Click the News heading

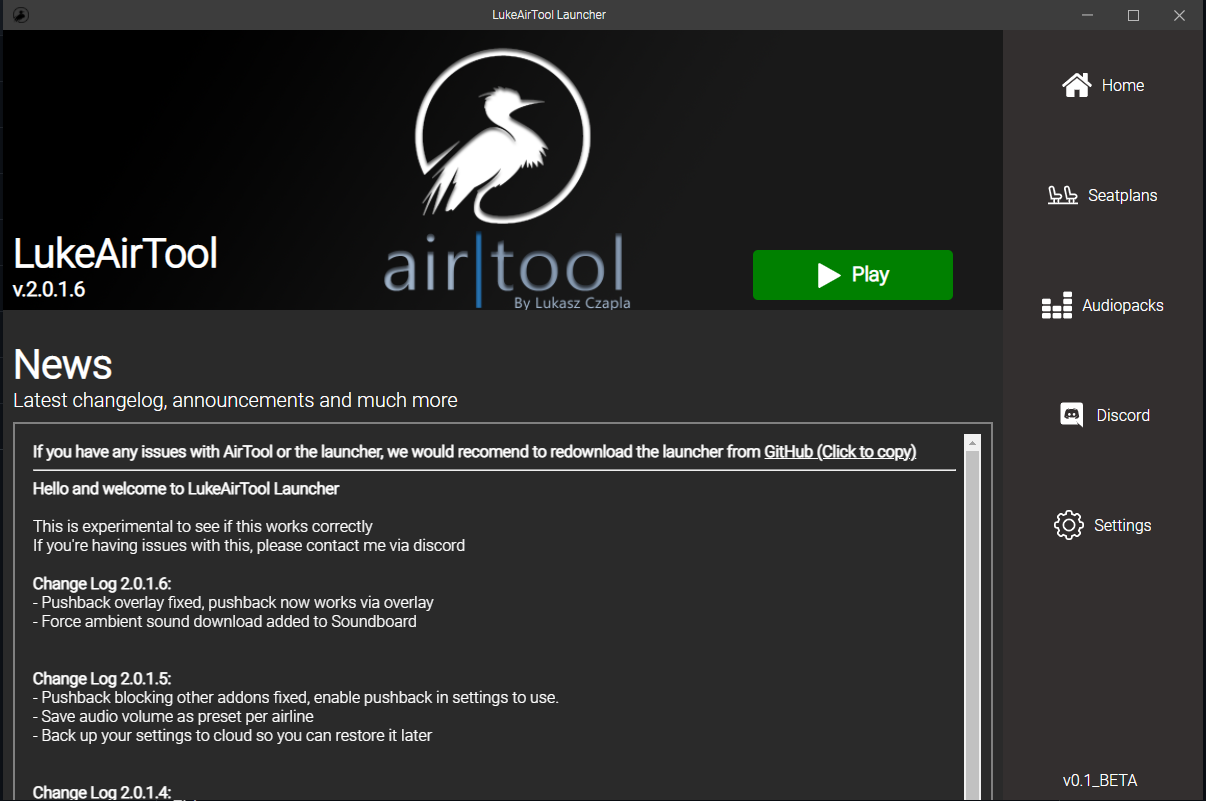[x=62, y=364]
